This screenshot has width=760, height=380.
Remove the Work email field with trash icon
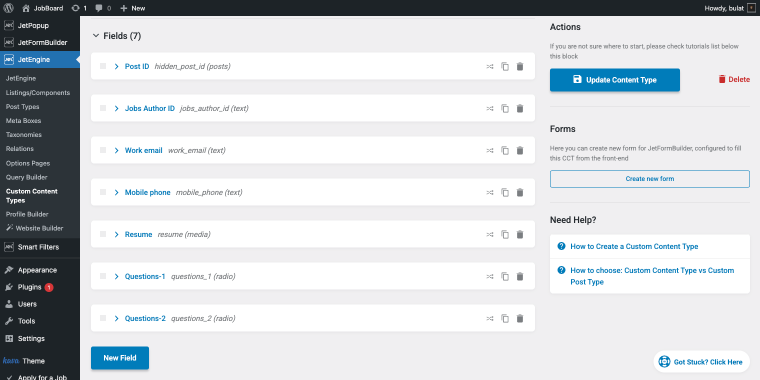coord(520,151)
